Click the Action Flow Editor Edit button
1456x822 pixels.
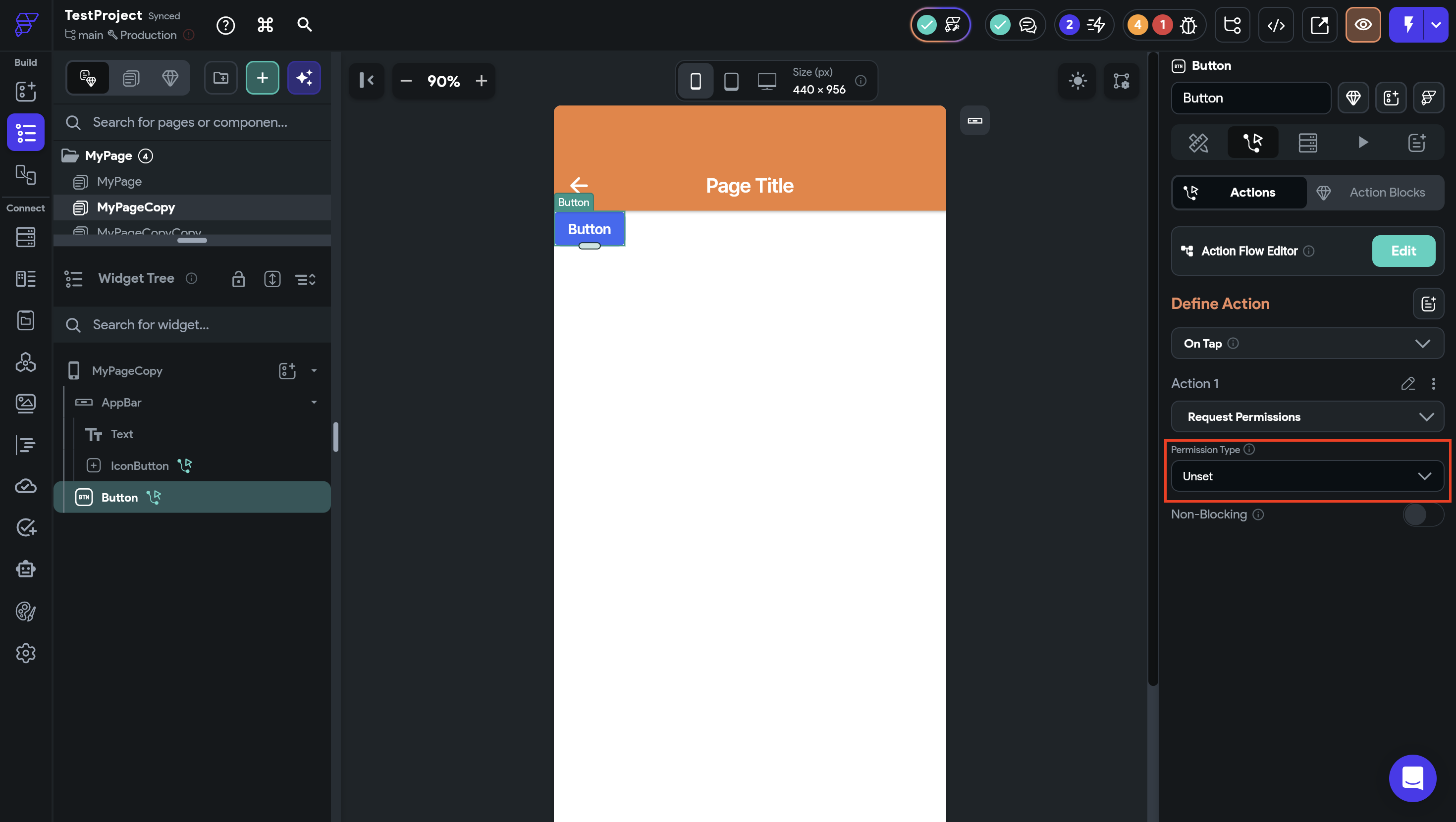(x=1403, y=251)
